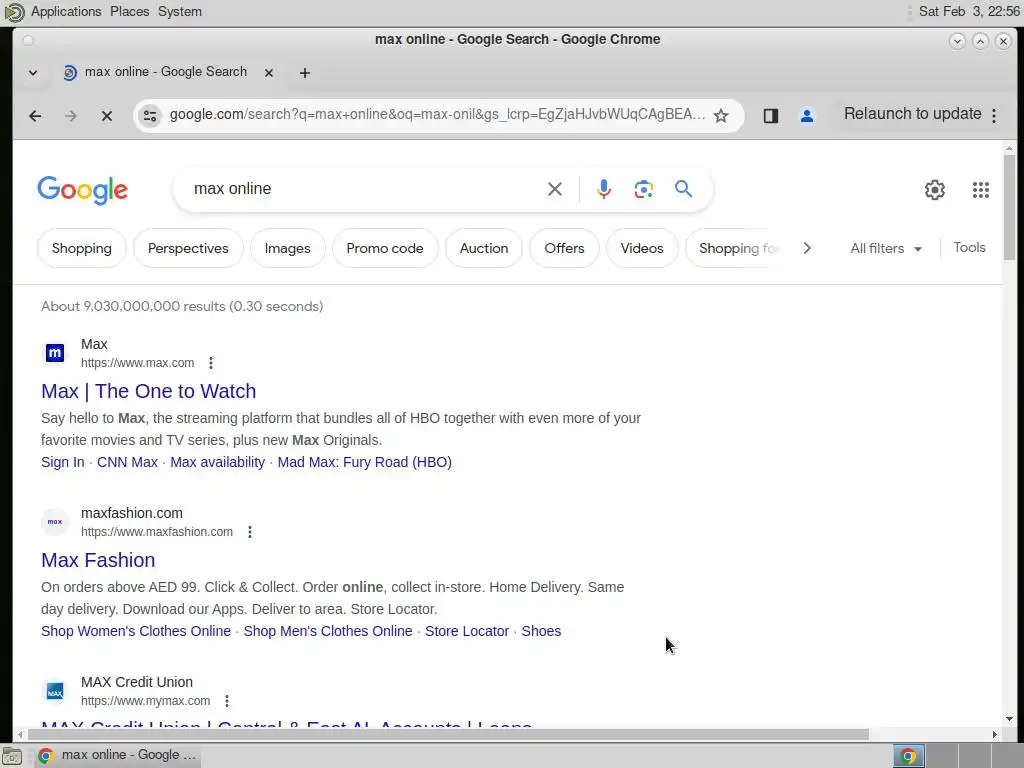Select the Shopping filter chip

(x=82, y=249)
